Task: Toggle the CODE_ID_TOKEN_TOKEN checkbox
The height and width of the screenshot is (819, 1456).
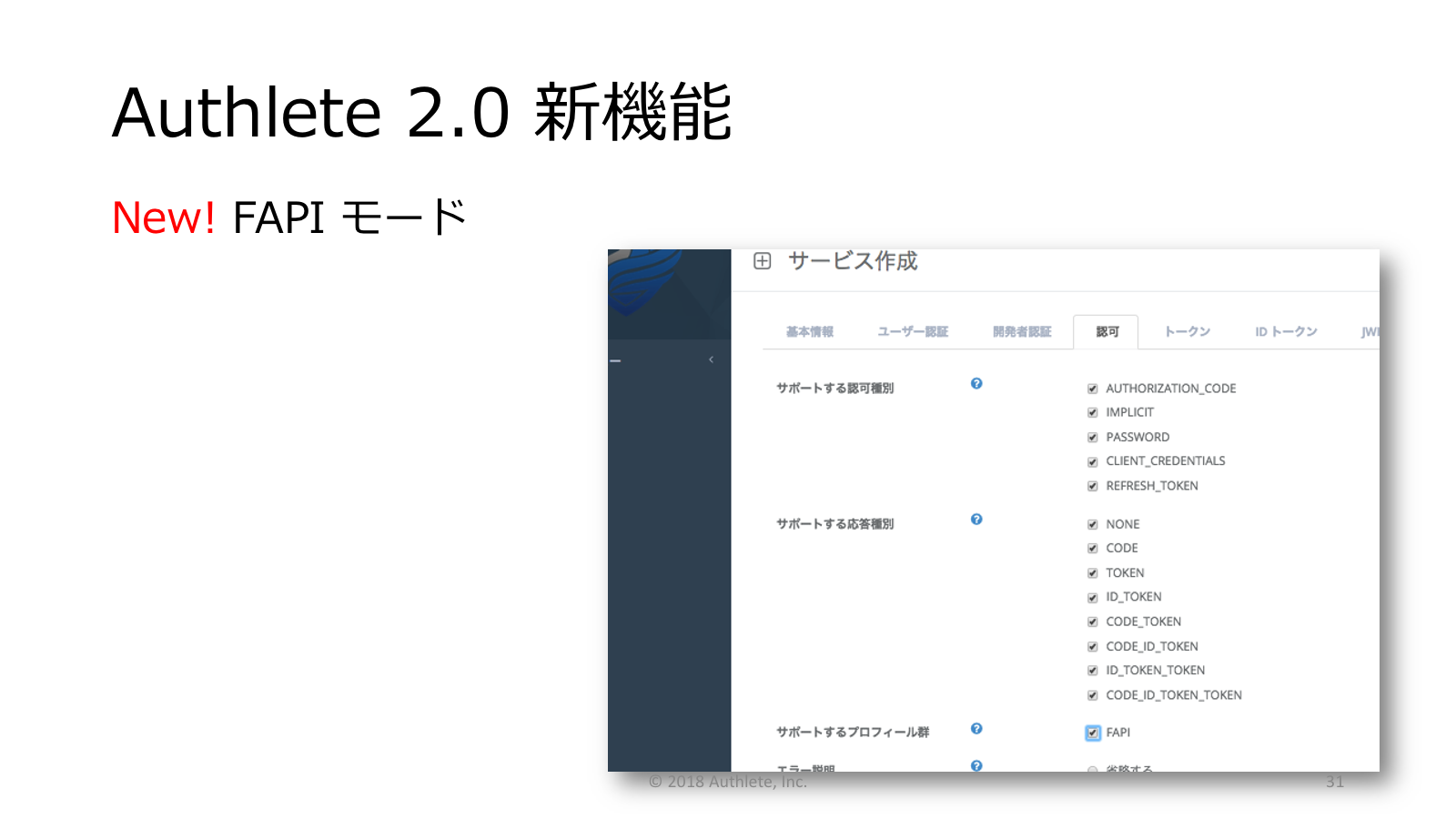Action: [1093, 696]
